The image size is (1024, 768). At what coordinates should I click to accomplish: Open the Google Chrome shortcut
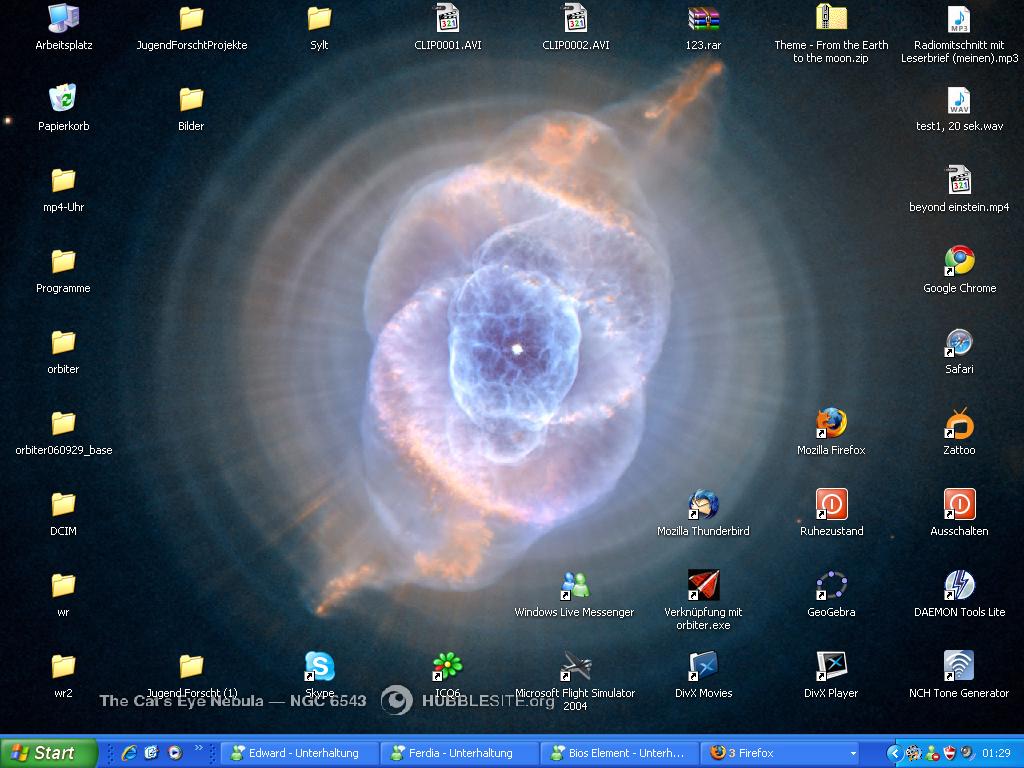959,262
